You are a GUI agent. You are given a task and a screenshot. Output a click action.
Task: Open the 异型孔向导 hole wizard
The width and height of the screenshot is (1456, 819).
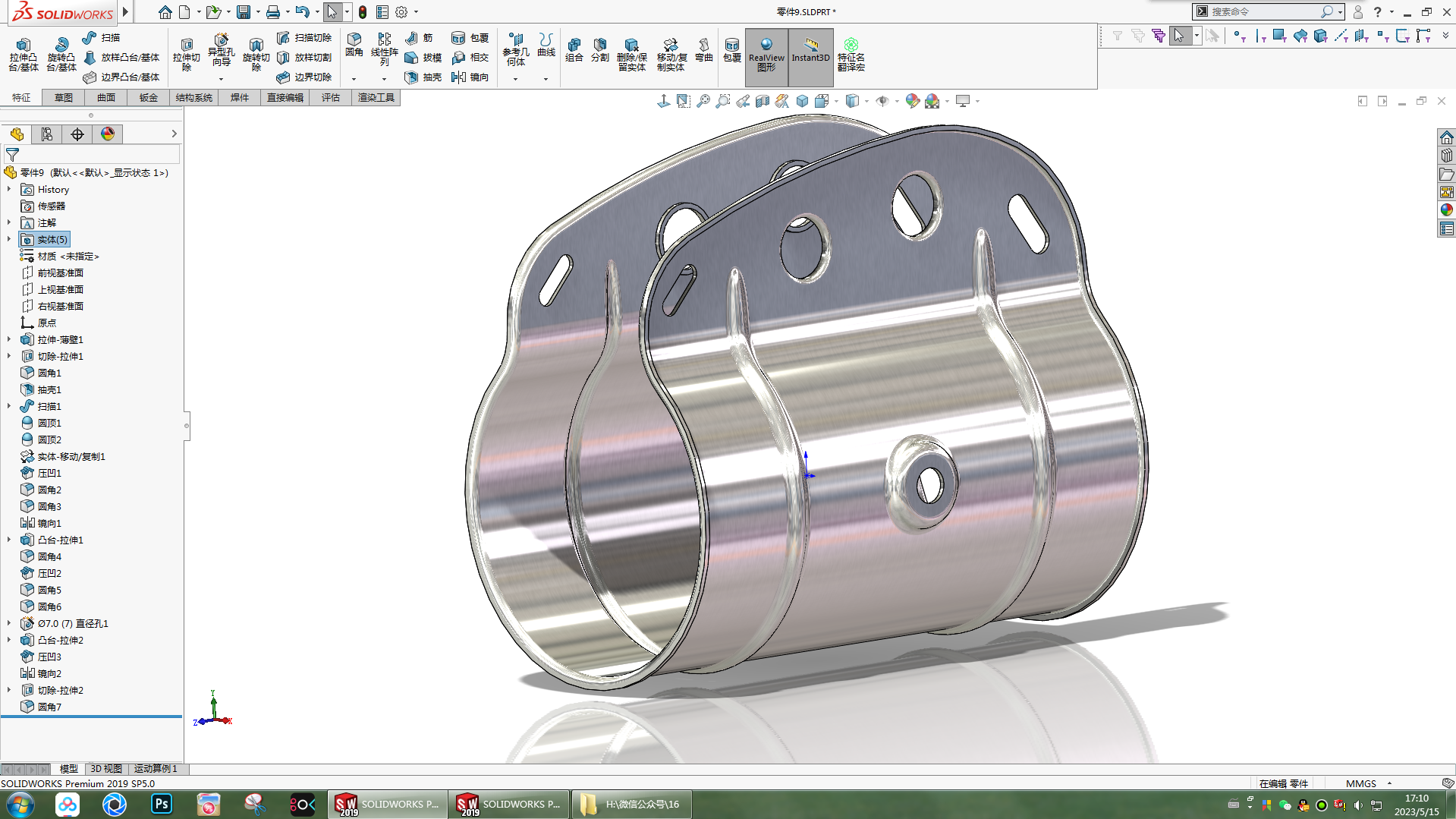(x=221, y=50)
